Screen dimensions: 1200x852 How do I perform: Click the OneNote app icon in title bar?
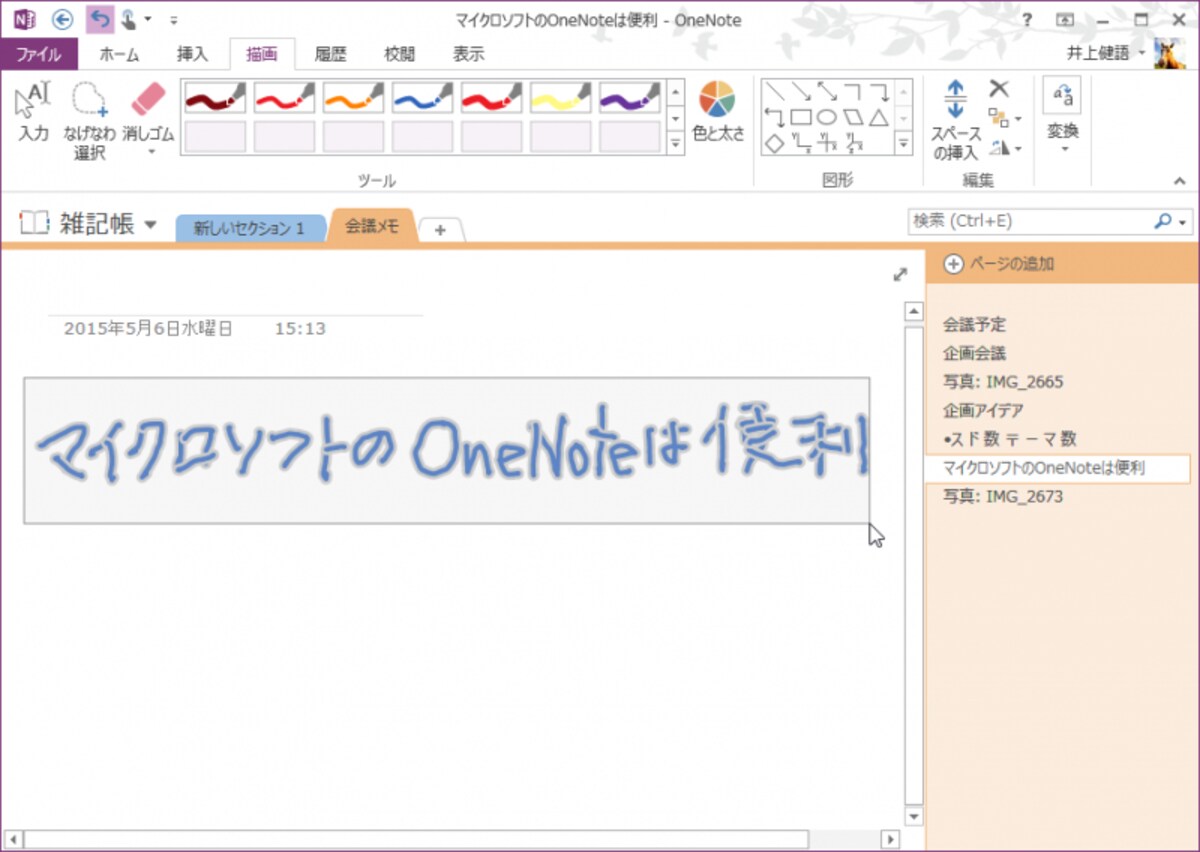click(25, 19)
